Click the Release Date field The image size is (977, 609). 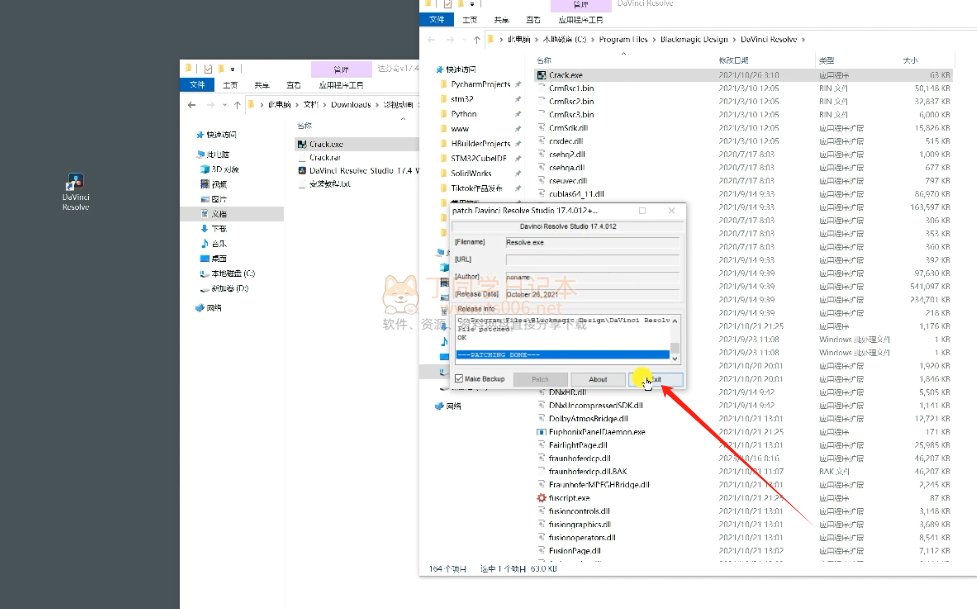[592, 294]
